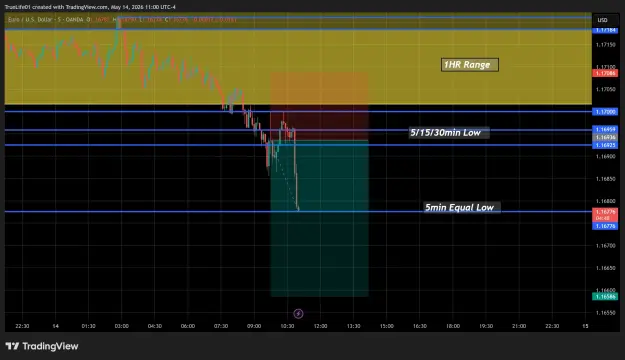
Task: Click the 1.17150 price scale value
Action: (x=605, y=45)
